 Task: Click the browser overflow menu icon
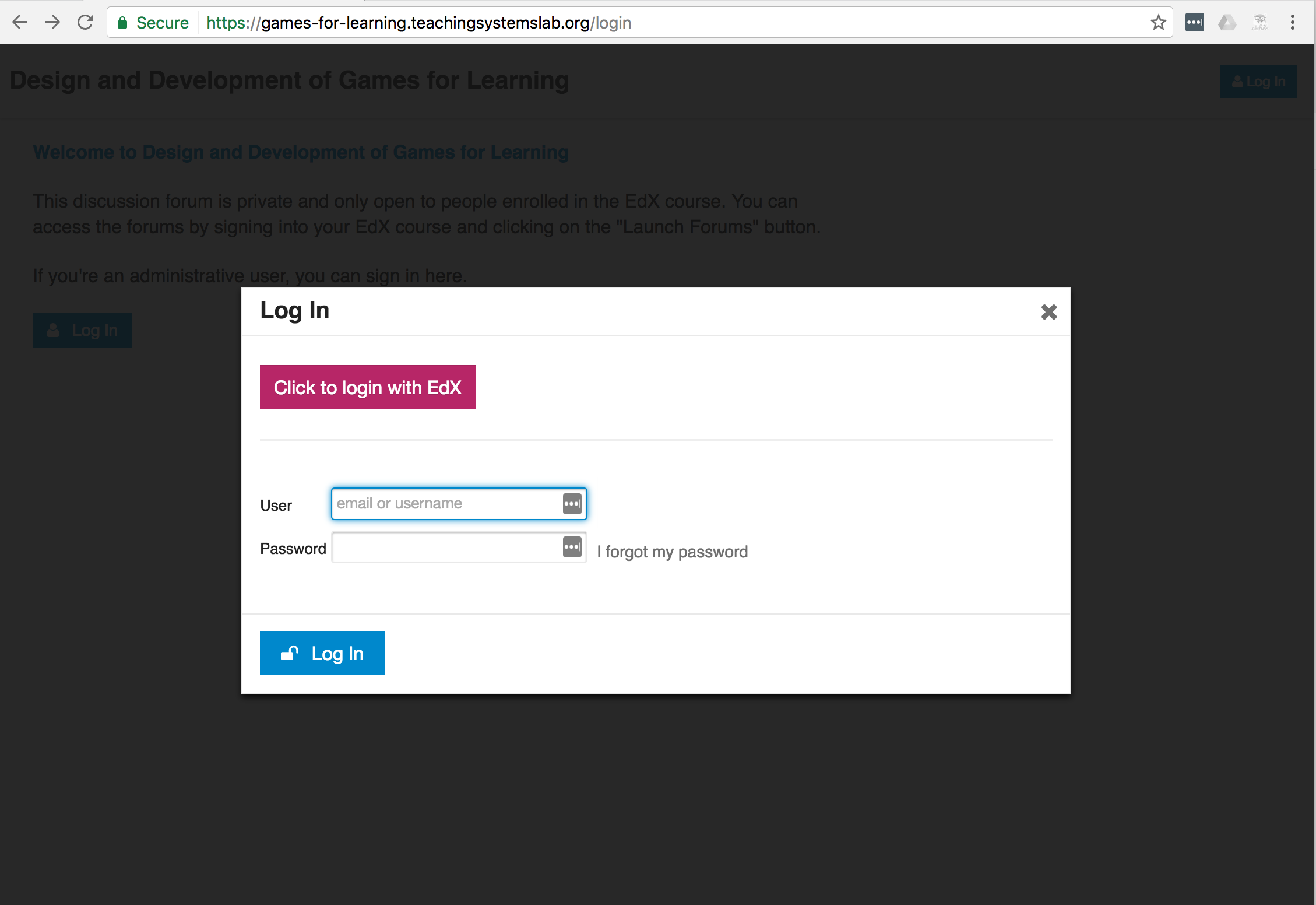1293,22
